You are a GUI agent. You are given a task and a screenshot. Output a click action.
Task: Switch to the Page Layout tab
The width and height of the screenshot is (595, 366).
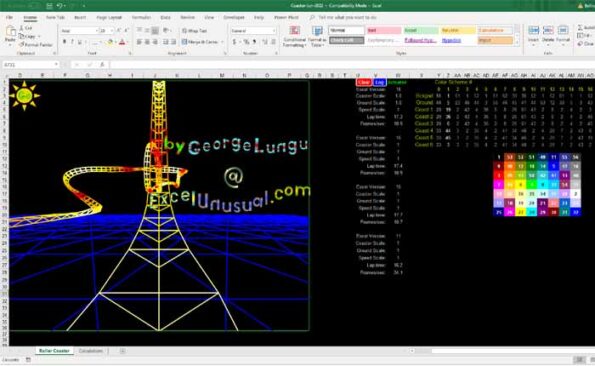pos(109,17)
